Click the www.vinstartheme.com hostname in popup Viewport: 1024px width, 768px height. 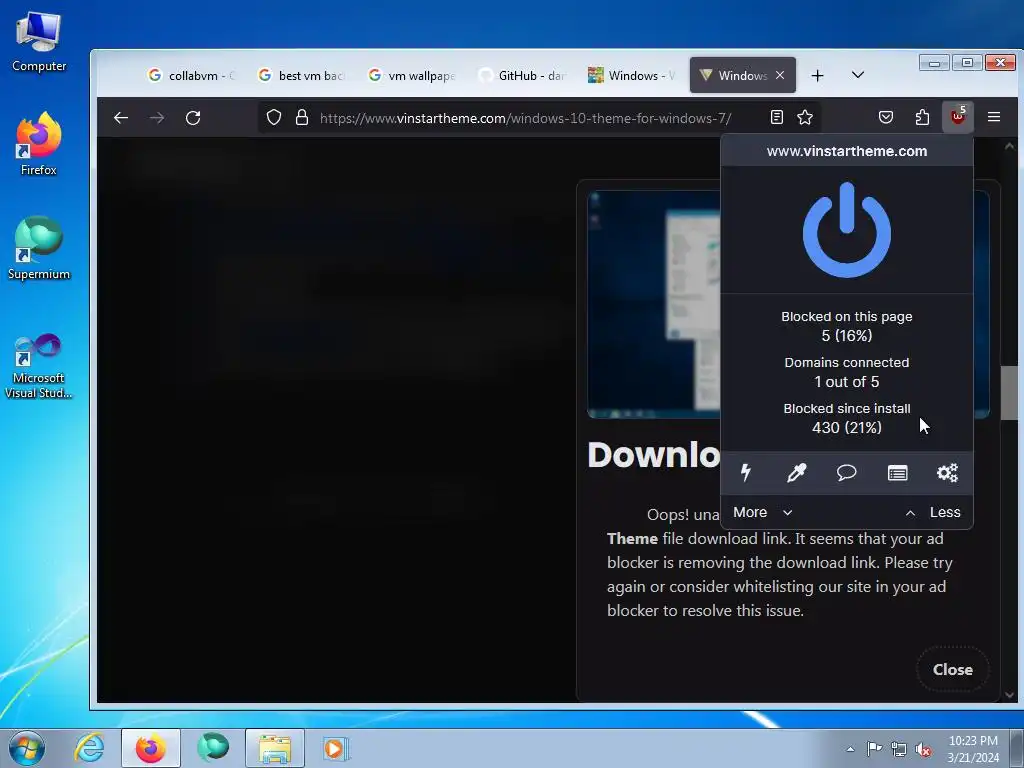[x=846, y=151]
